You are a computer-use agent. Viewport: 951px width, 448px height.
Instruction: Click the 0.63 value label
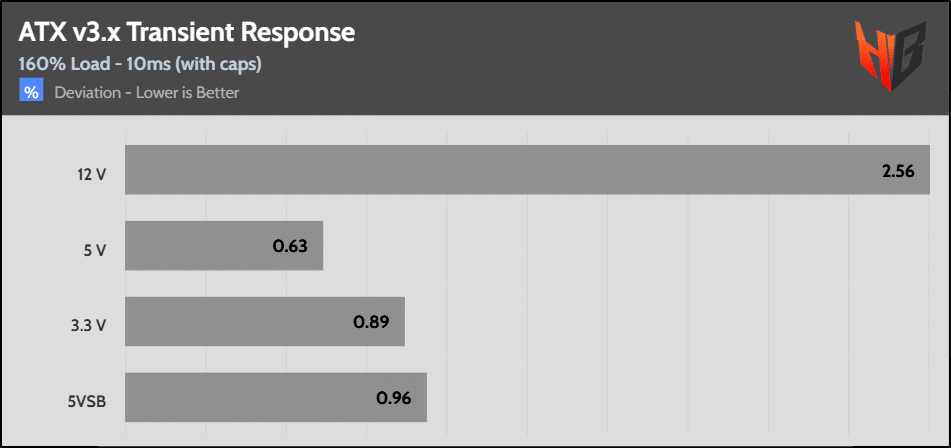point(290,247)
